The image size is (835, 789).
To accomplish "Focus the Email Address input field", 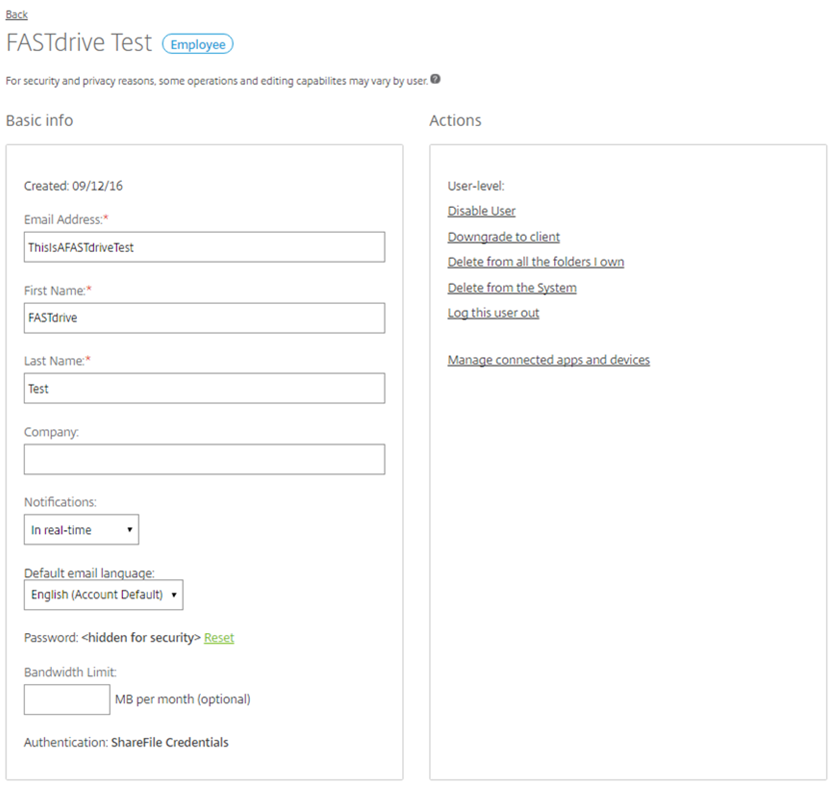I will (x=204, y=247).
